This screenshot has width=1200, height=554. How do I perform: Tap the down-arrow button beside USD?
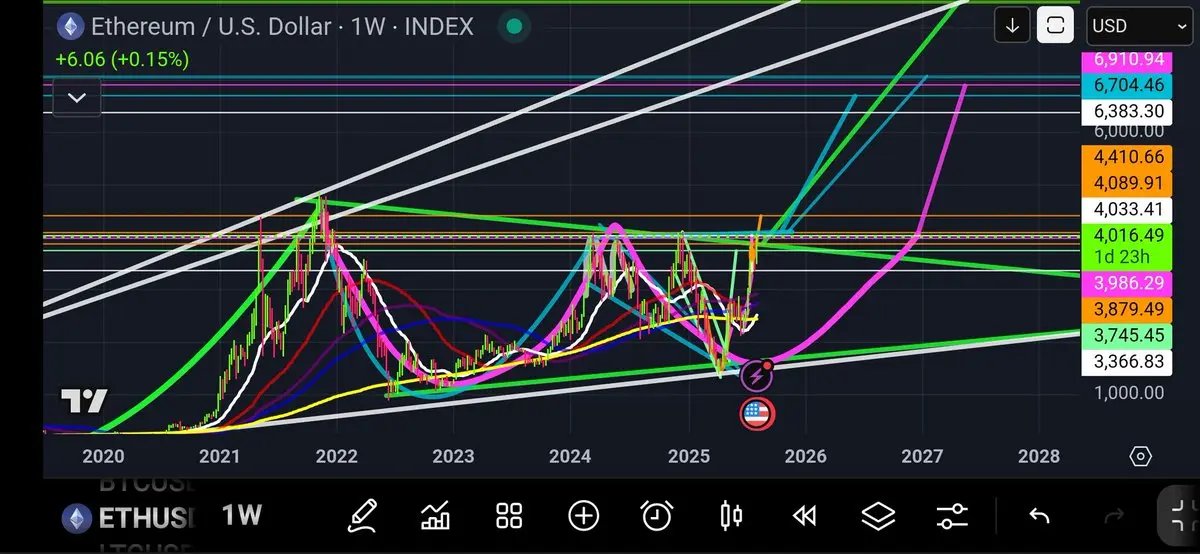(x=1012, y=25)
